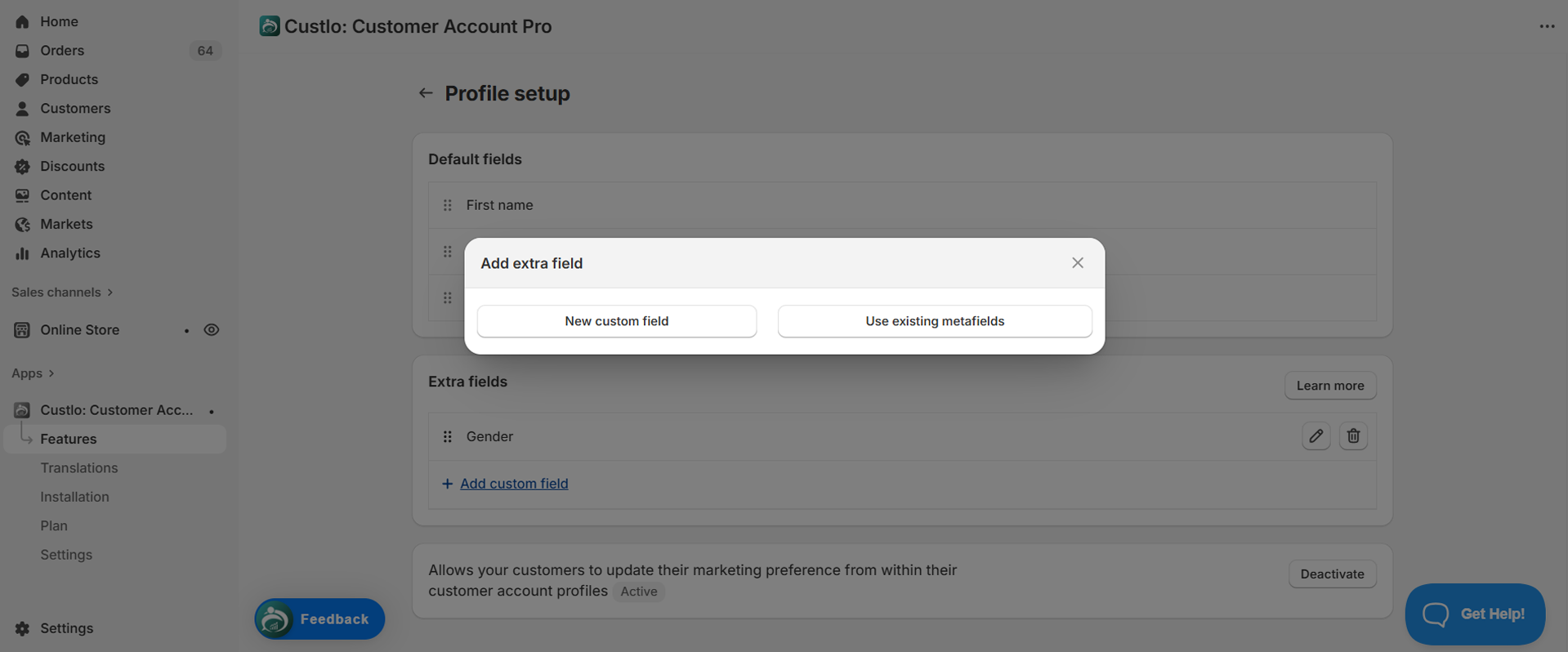Click the Add custom field link

tap(513, 484)
